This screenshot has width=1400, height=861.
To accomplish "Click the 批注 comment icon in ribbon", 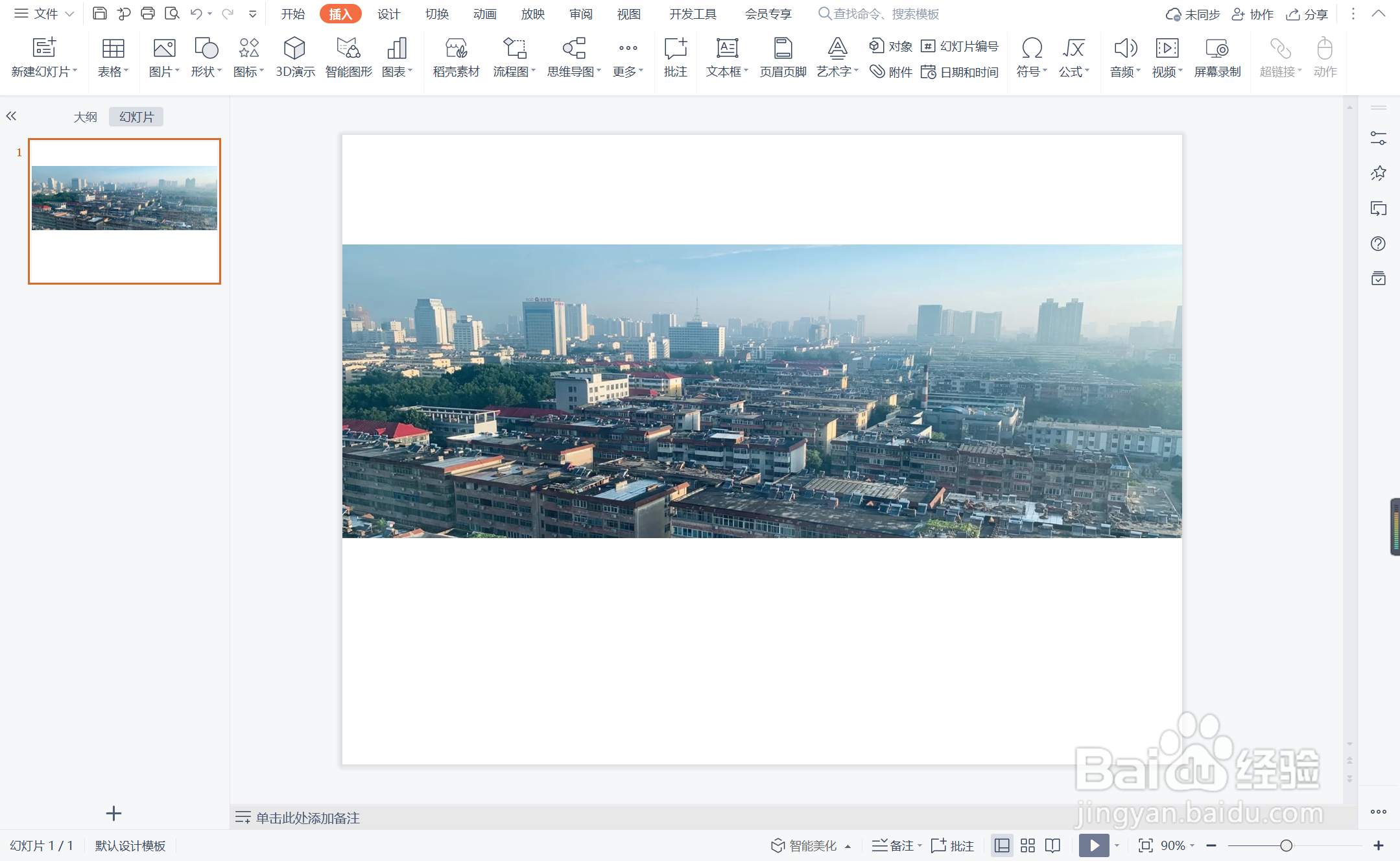I will 675,57.
